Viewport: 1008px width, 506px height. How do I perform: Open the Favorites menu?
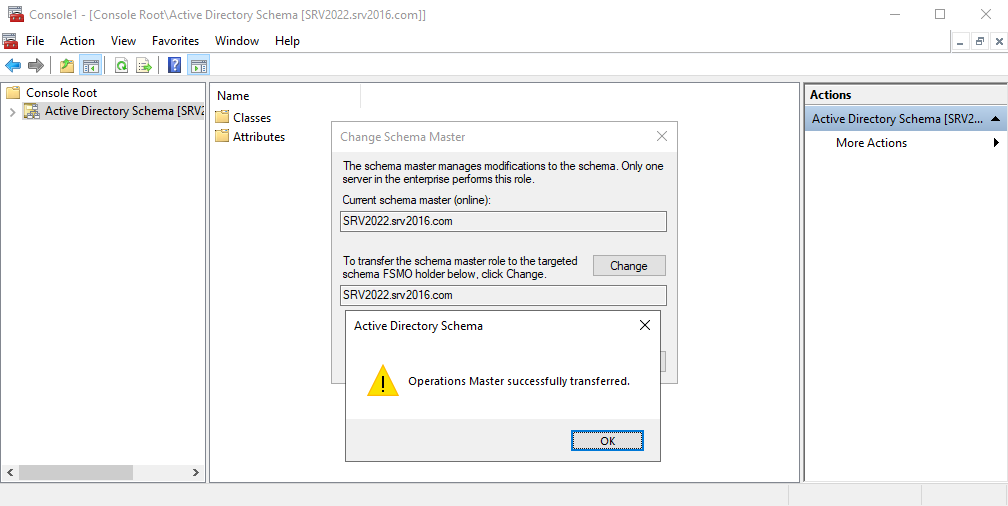[176, 41]
